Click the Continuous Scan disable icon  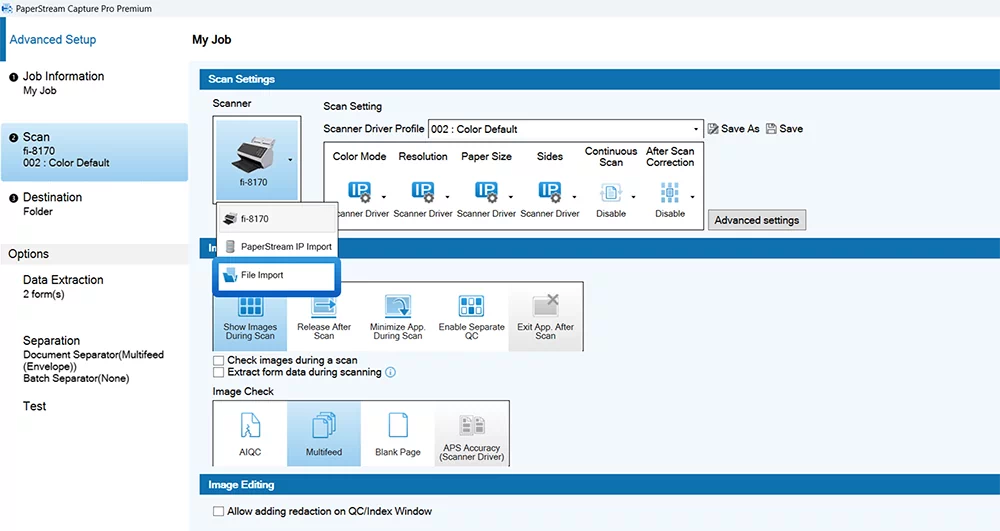click(x=611, y=192)
